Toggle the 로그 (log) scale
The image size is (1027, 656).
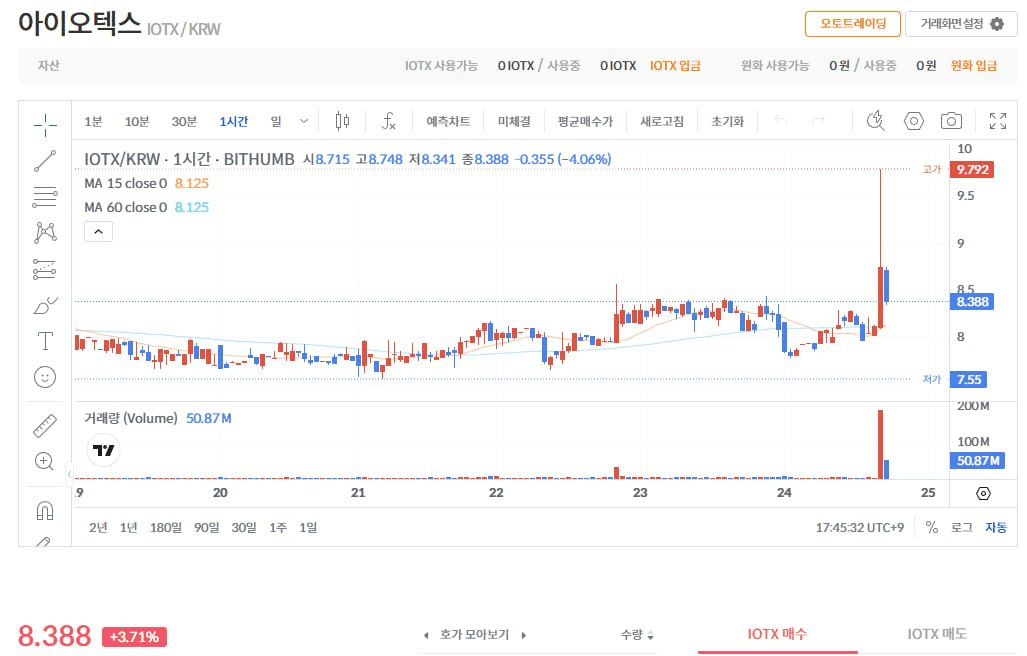[x=961, y=527]
